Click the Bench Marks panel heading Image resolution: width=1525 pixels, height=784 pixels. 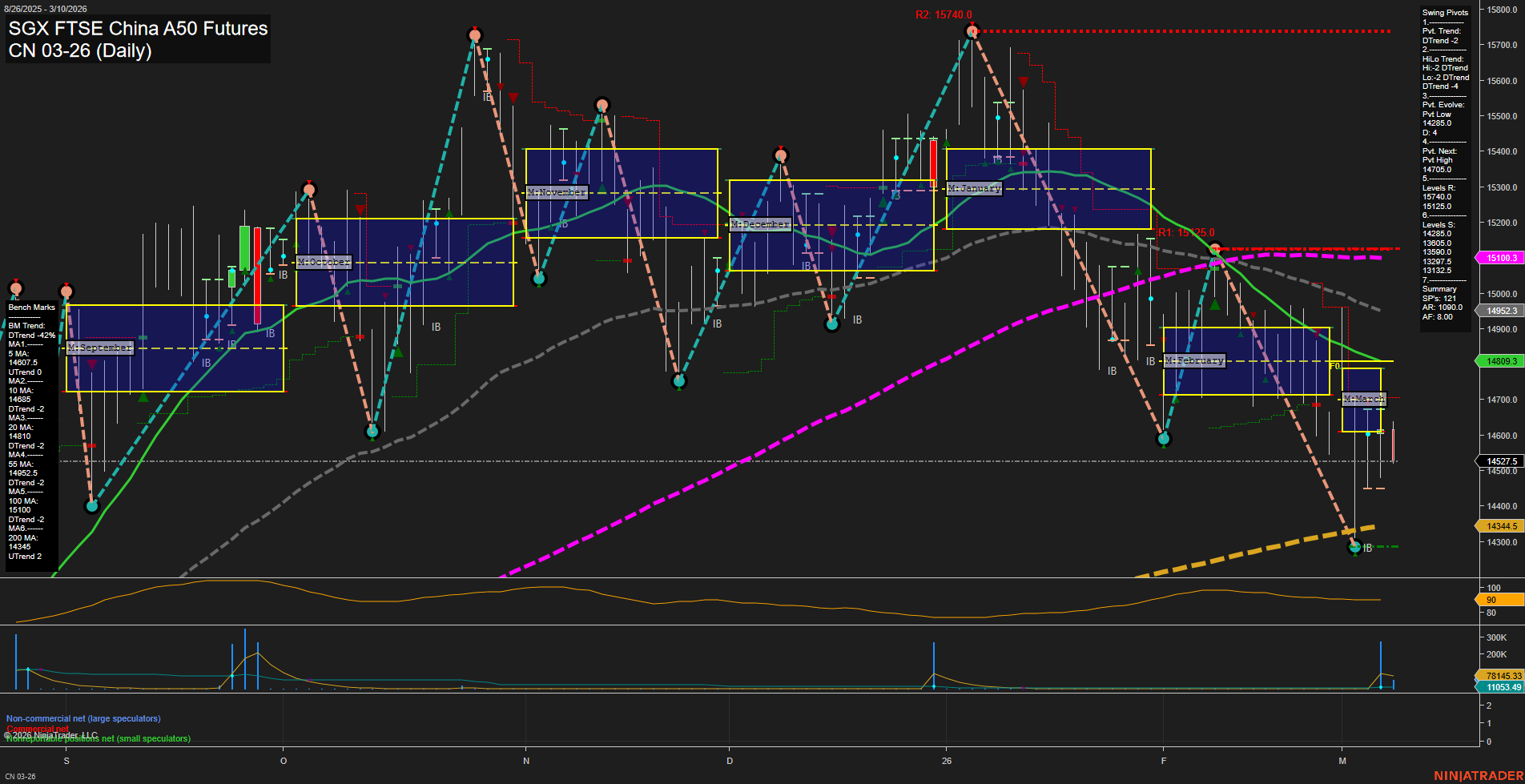click(32, 308)
